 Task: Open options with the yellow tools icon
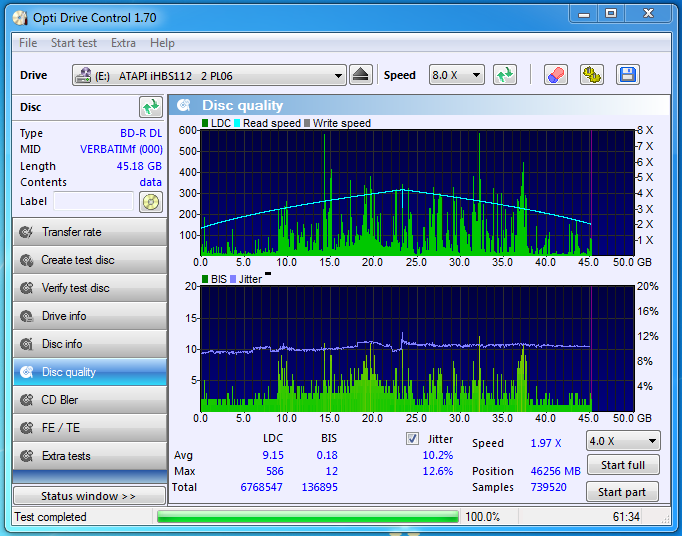click(592, 75)
